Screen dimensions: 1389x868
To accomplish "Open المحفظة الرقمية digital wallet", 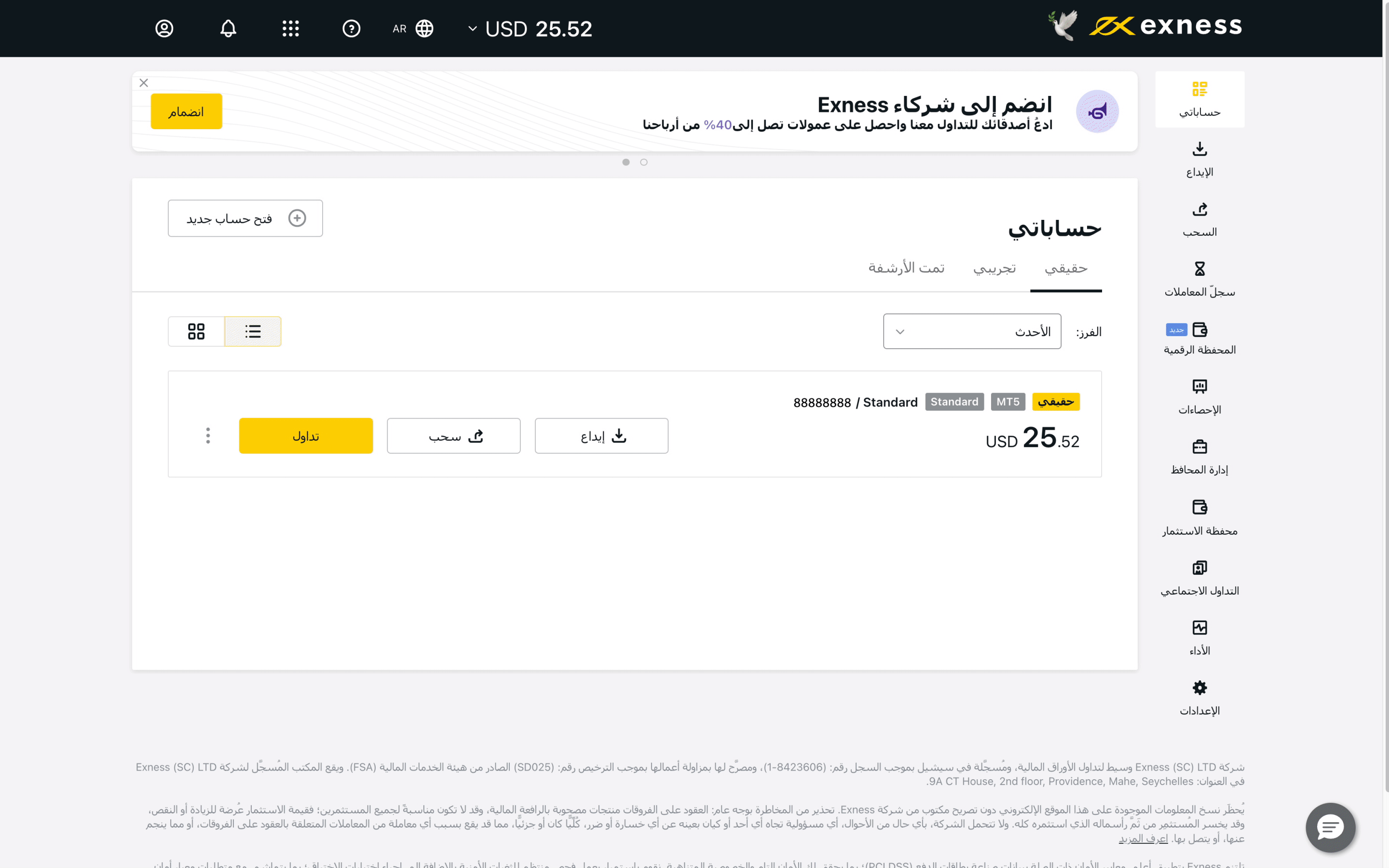I will coord(1199,339).
